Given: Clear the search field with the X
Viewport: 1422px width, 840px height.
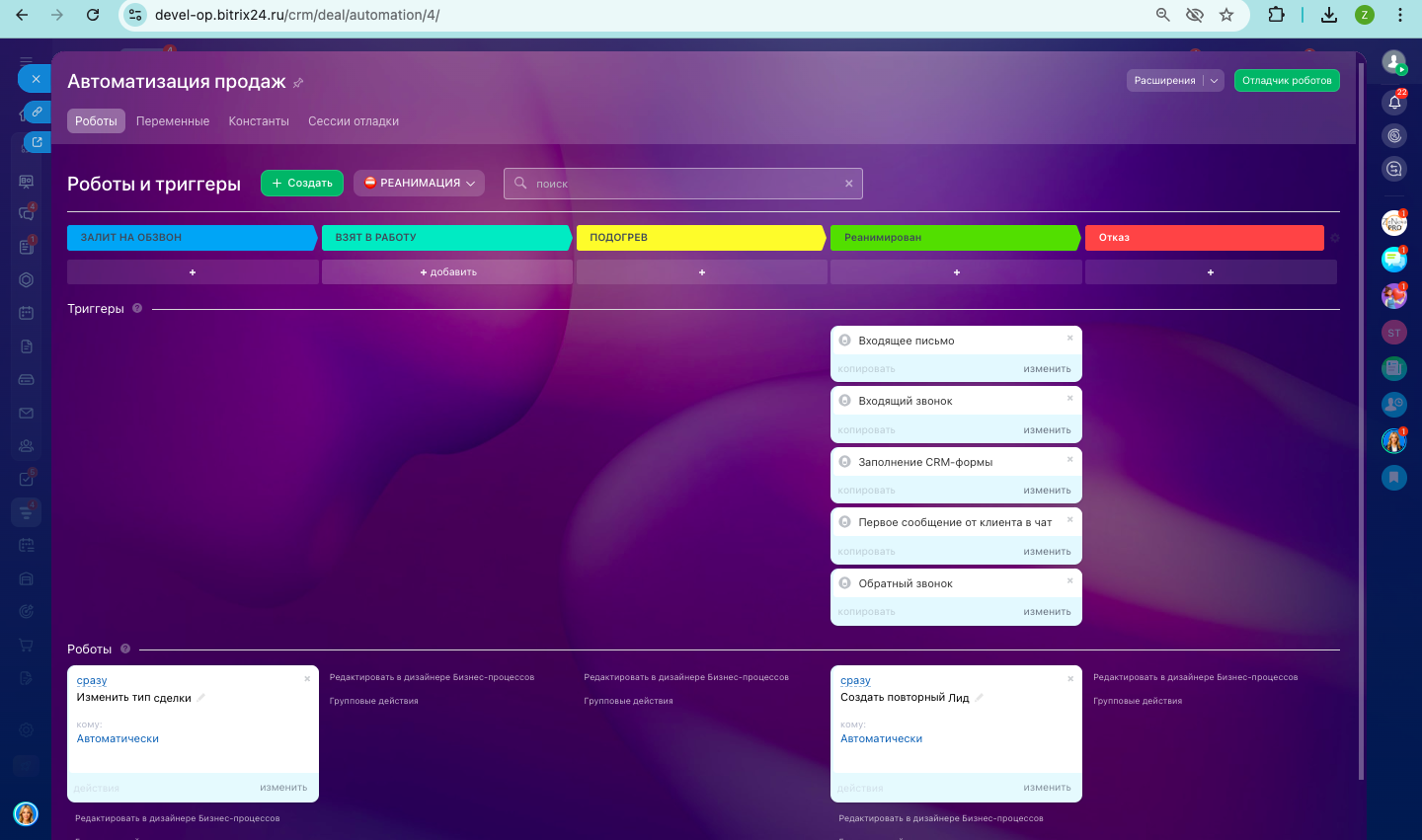Looking at the screenshot, I should click(x=848, y=184).
